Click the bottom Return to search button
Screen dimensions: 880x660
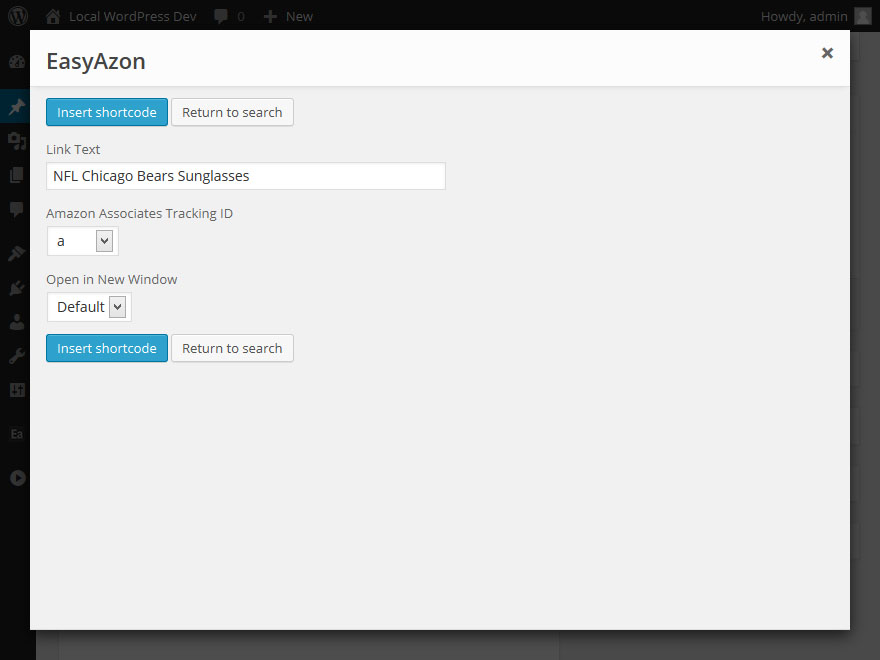[232, 348]
